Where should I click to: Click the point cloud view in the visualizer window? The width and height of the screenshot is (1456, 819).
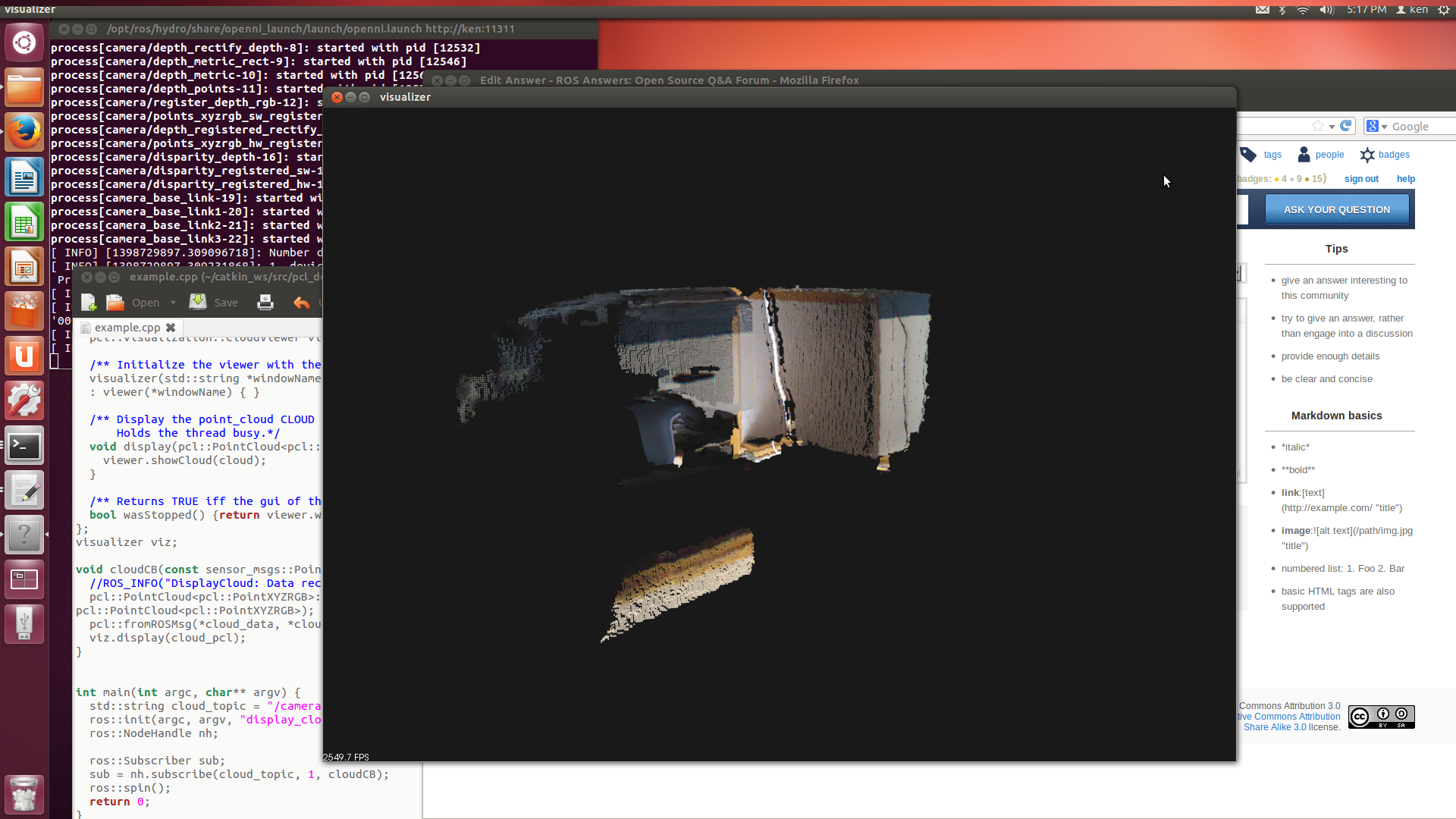click(x=780, y=434)
